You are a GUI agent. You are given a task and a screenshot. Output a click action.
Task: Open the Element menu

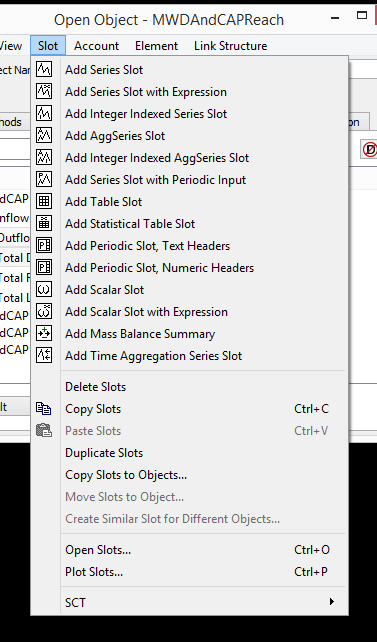pyautogui.click(x=156, y=45)
